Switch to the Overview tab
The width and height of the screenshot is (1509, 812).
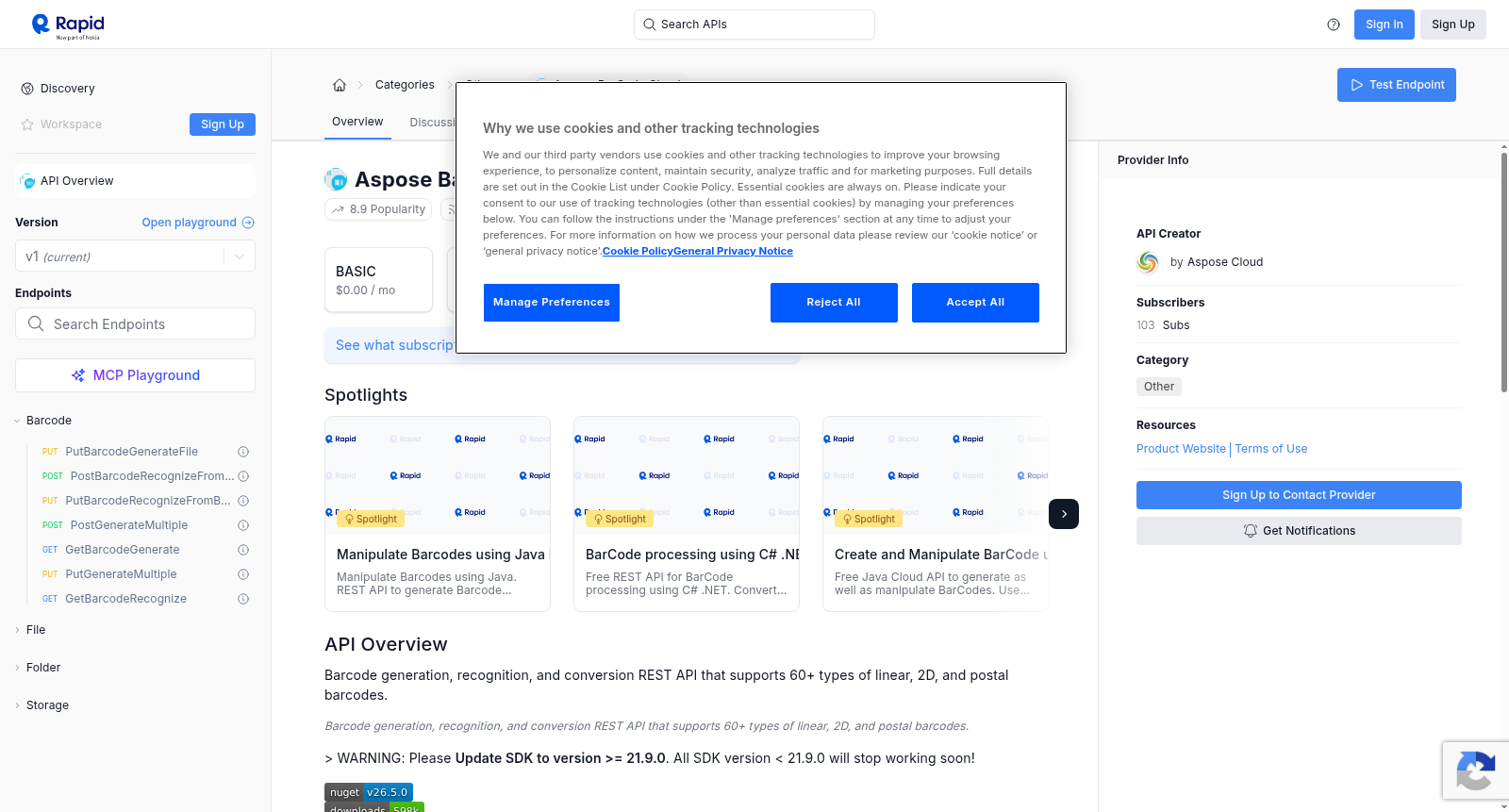[357, 122]
